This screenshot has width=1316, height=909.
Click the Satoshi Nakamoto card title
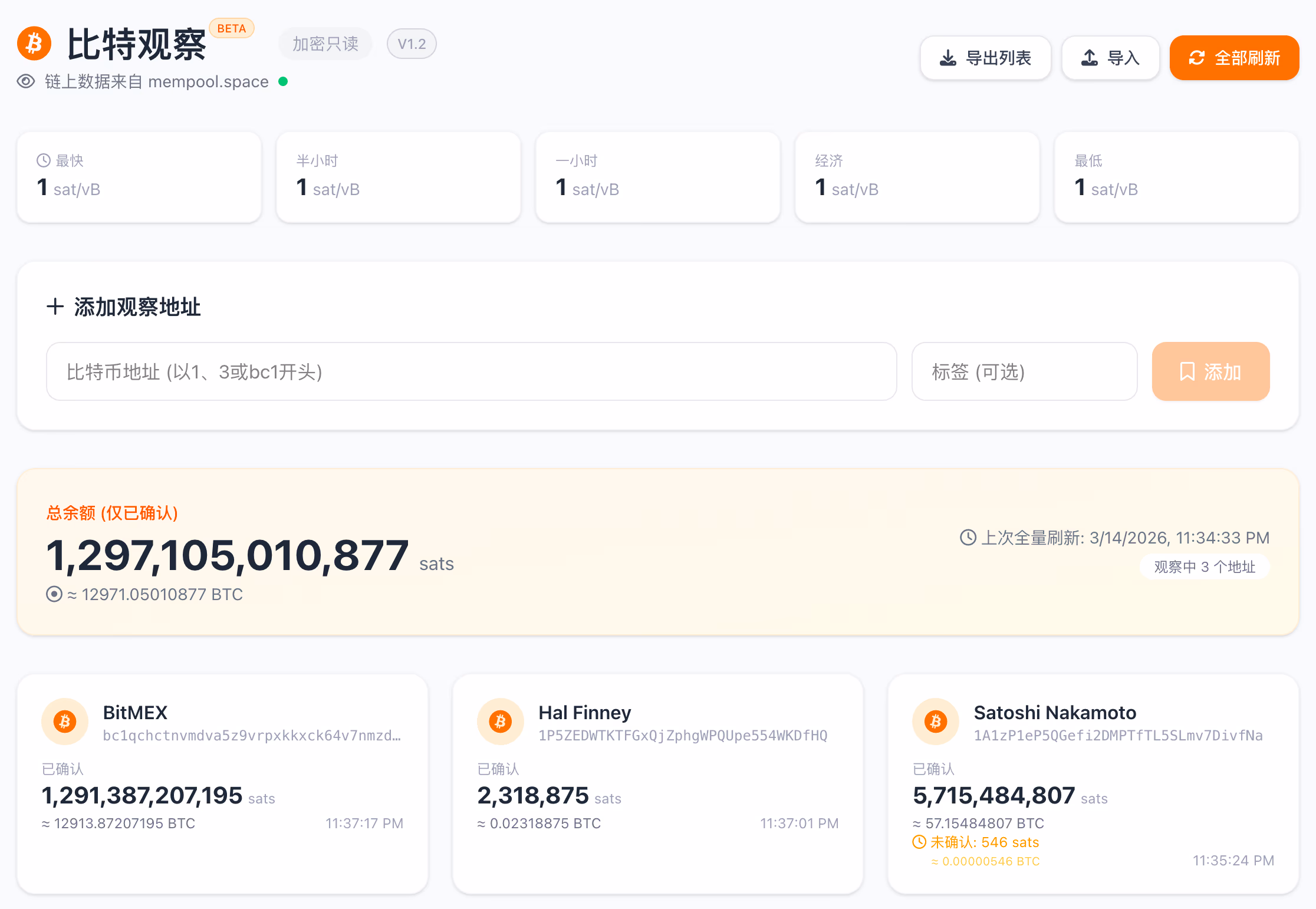point(1055,713)
